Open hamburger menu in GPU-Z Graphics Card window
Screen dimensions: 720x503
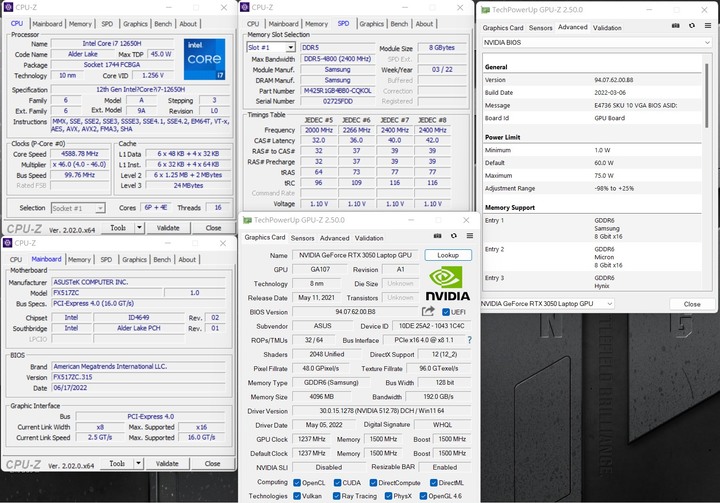470,236
